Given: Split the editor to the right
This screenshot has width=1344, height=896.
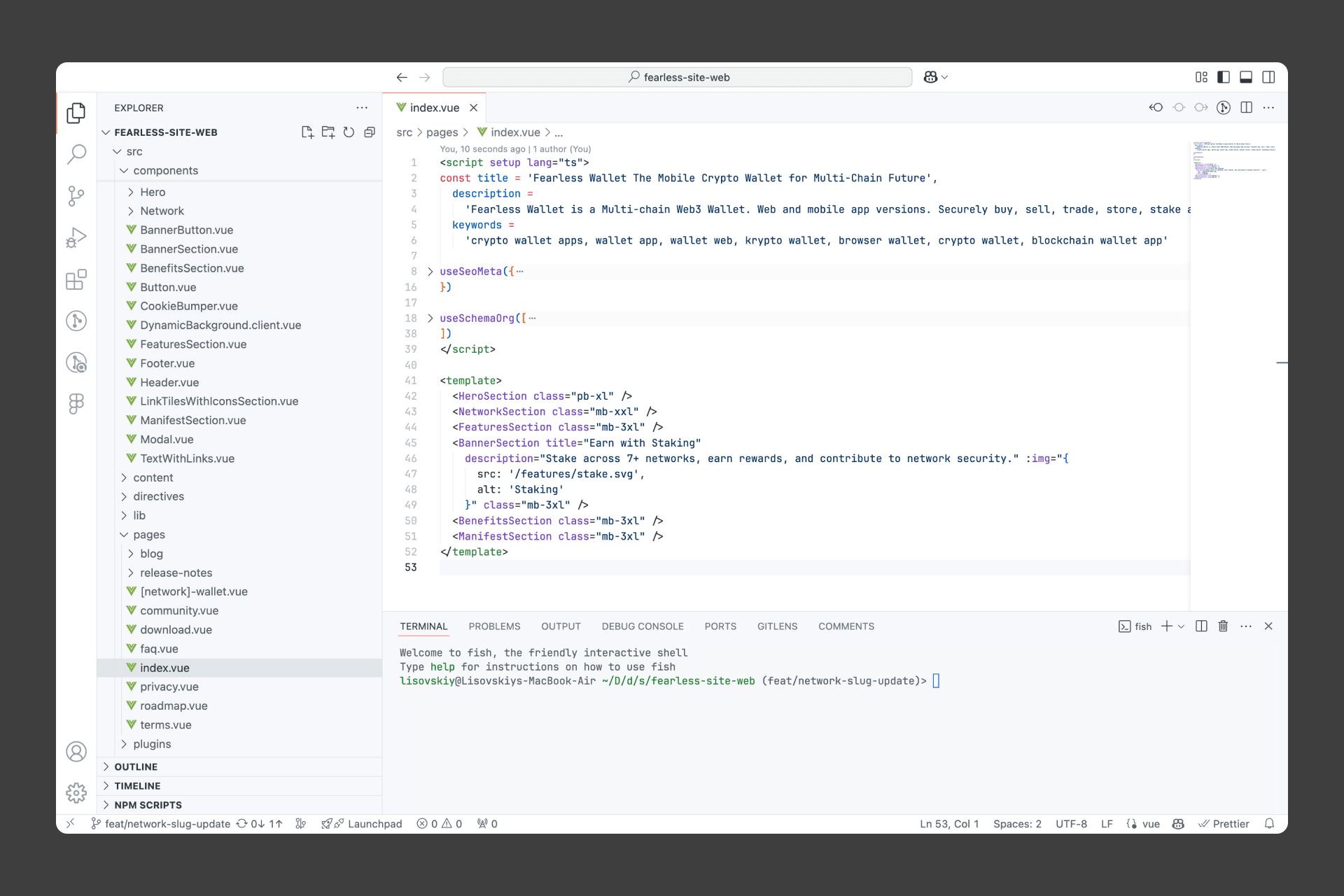Looking at the screenshot, I should coord(1246,108).
